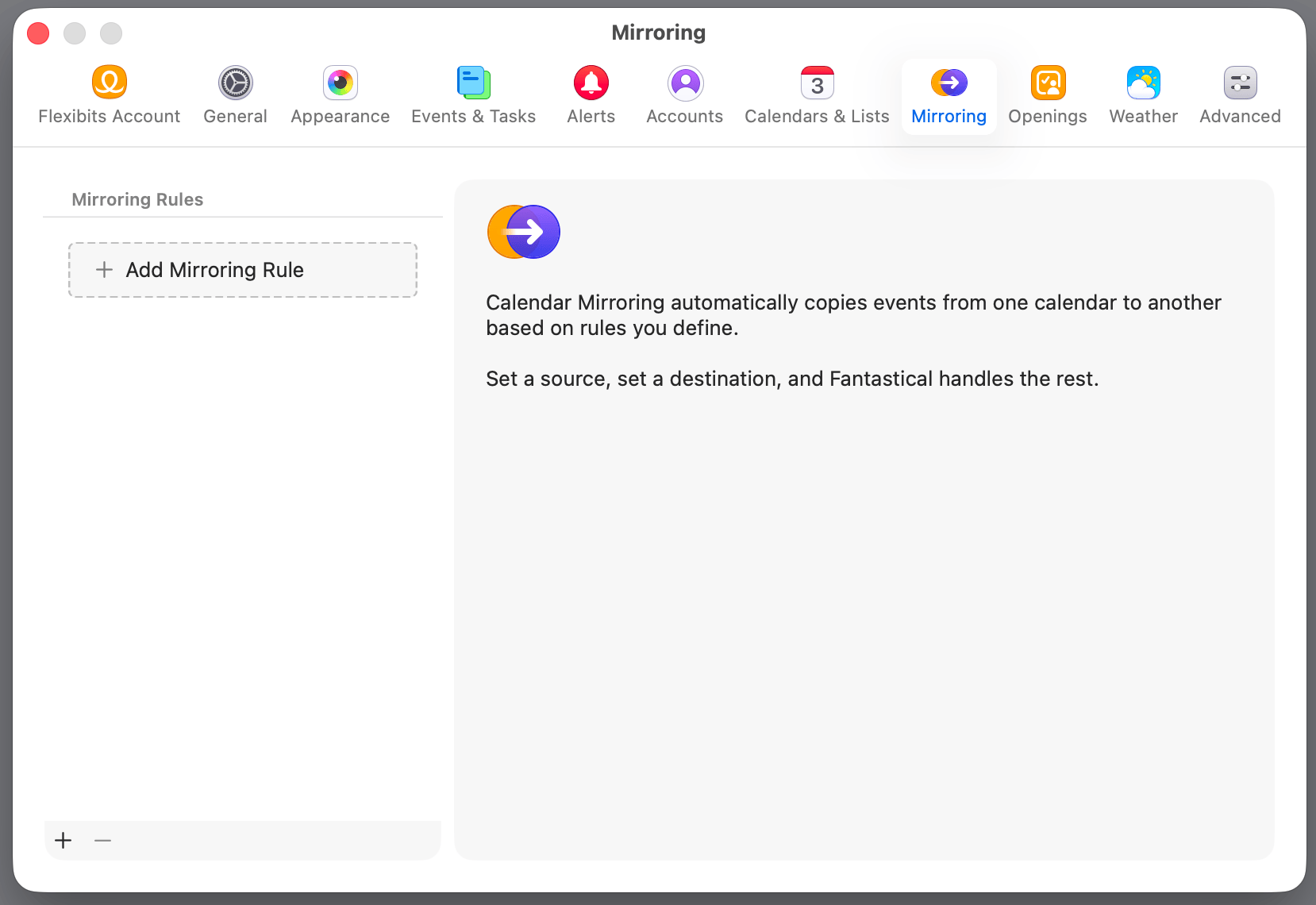Screen dimensions: 1316x905
Task: Click the Mirroring Rules header text
Action: click(137, 199)
